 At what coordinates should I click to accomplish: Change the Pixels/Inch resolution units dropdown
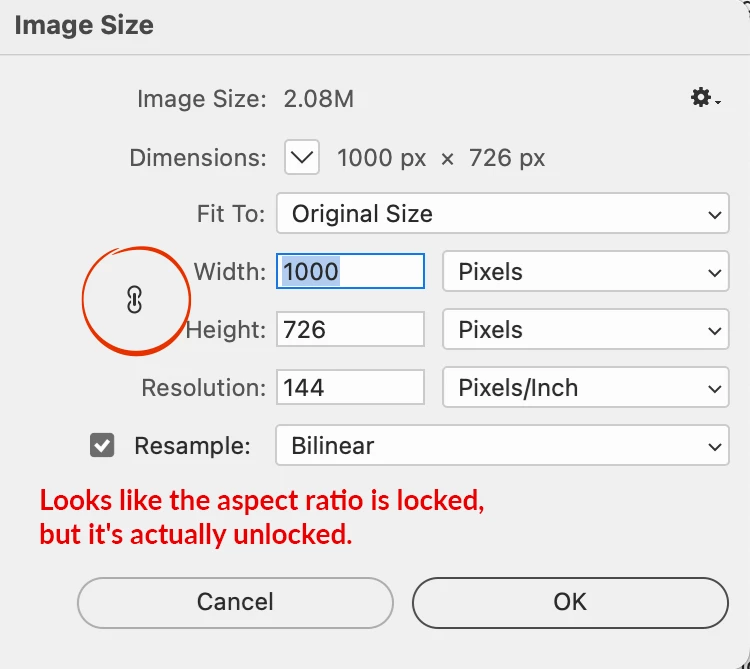[x=585, y=388]
